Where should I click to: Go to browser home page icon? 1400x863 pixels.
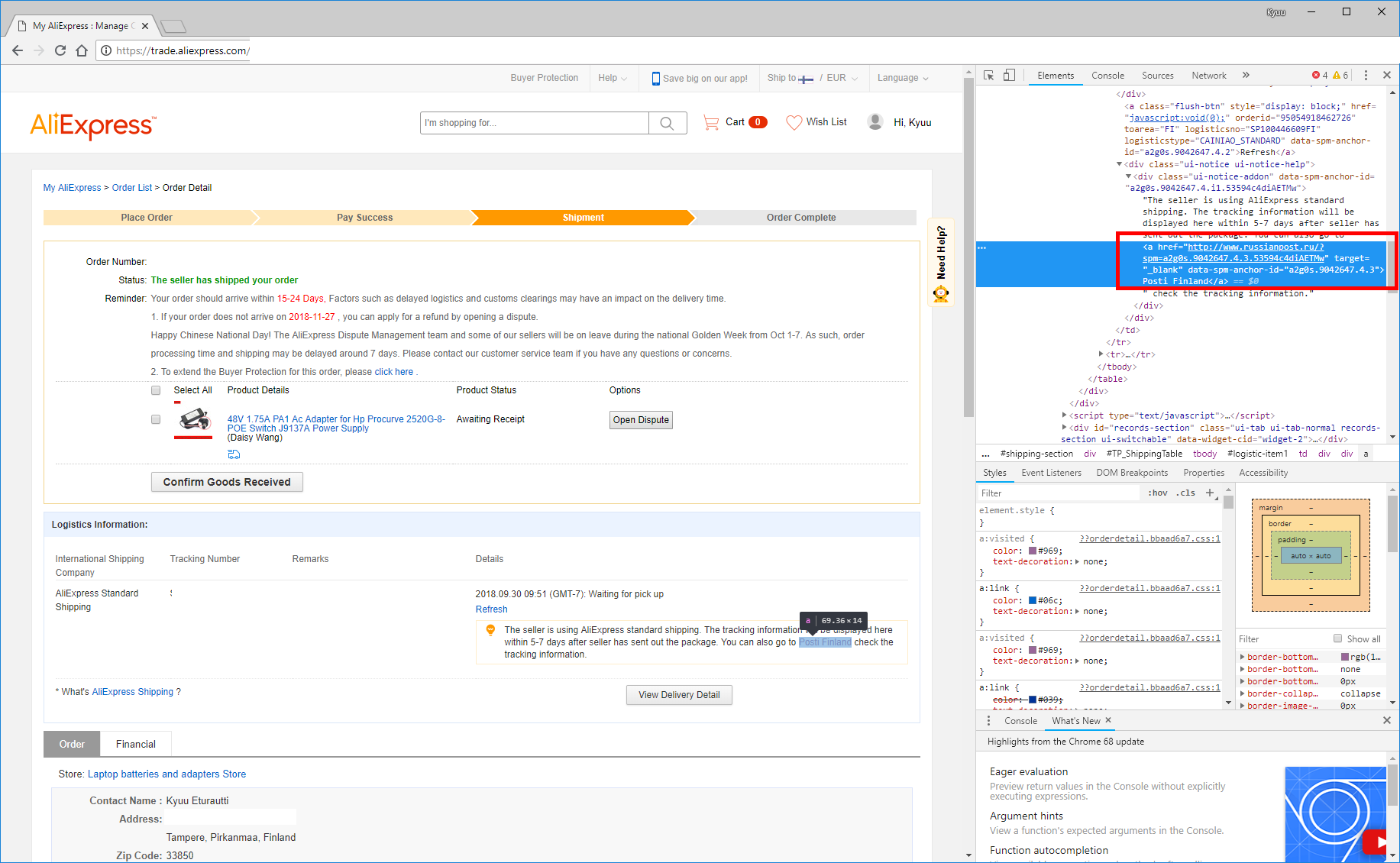[82, 51]
